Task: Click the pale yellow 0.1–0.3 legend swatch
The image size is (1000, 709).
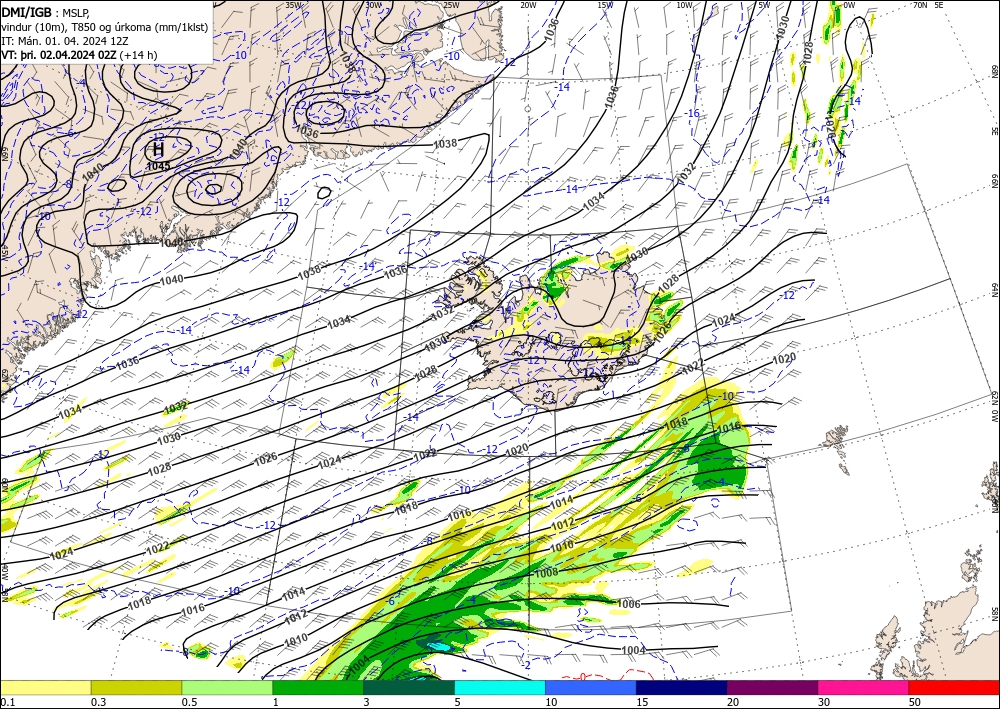Action: tap(45, 687)
